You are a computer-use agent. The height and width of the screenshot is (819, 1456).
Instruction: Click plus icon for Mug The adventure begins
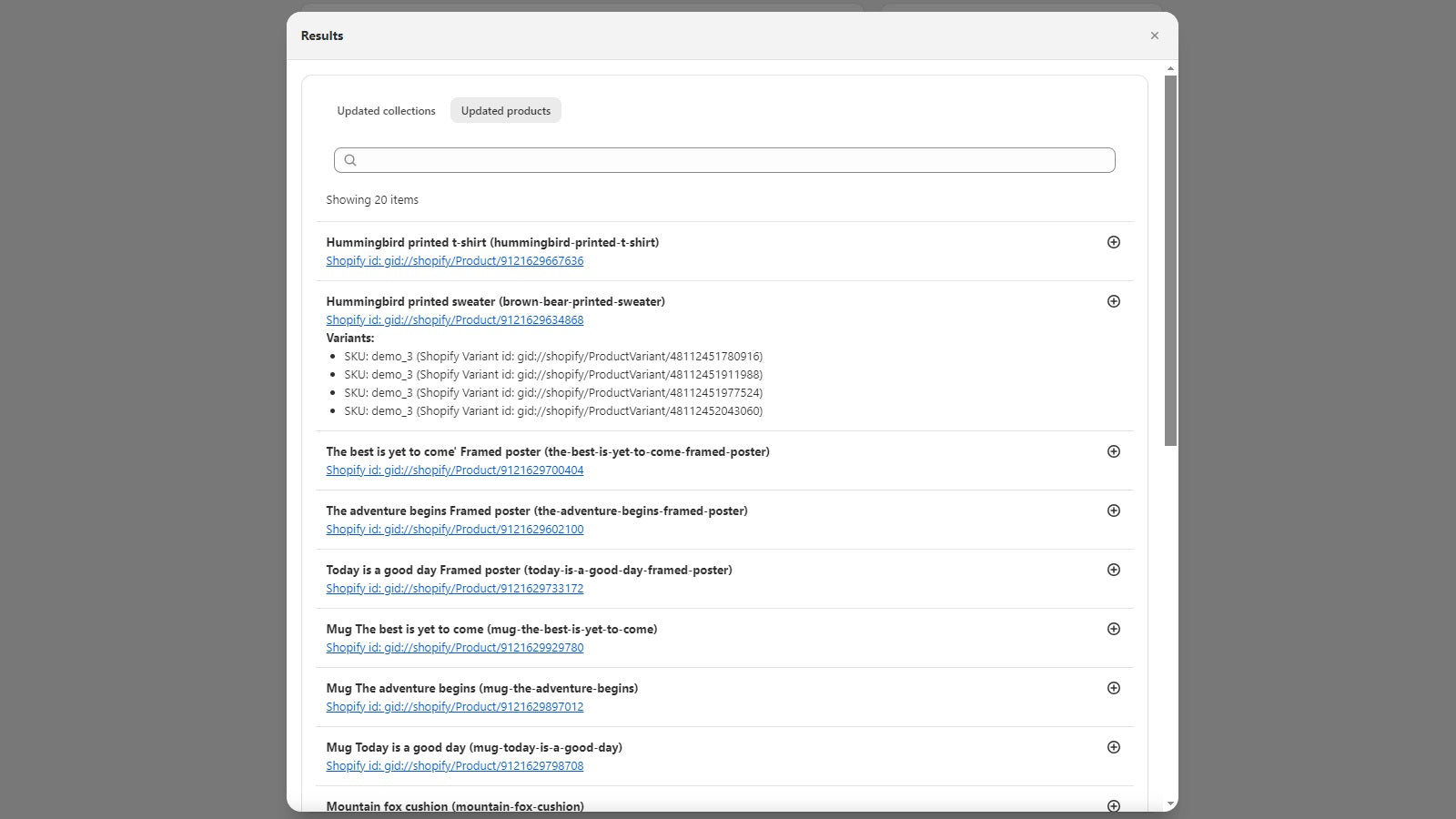click(x=1113, y=688)
